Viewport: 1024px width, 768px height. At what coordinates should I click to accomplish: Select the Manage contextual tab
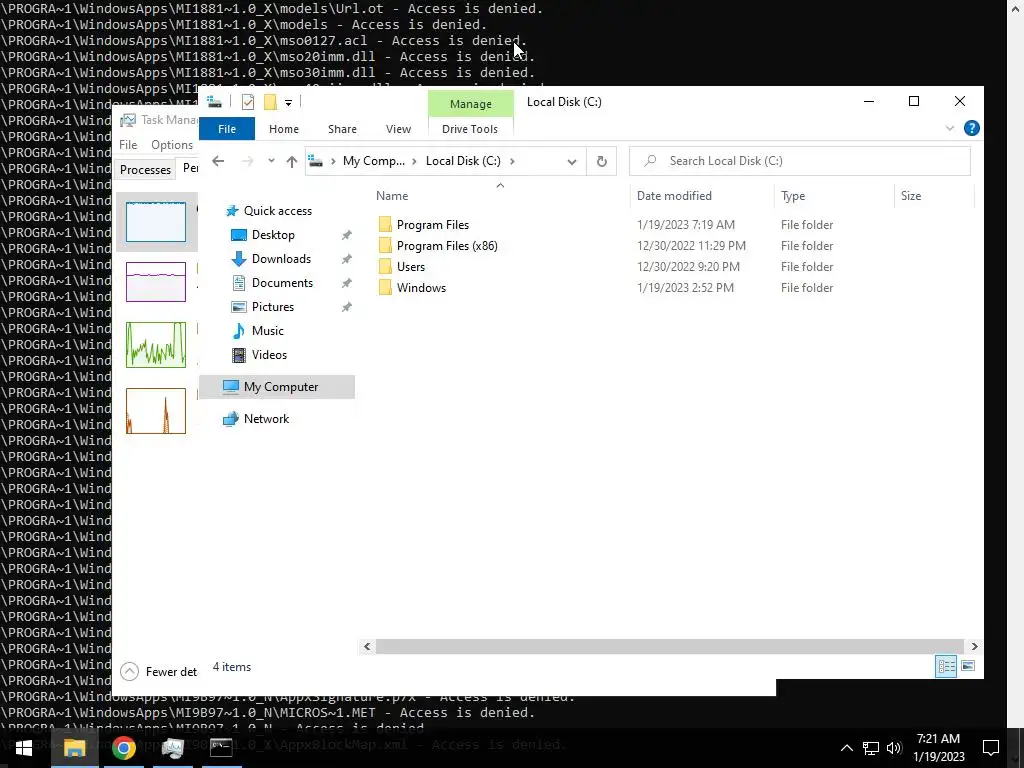pyautogui.click(x=470, y=104)
